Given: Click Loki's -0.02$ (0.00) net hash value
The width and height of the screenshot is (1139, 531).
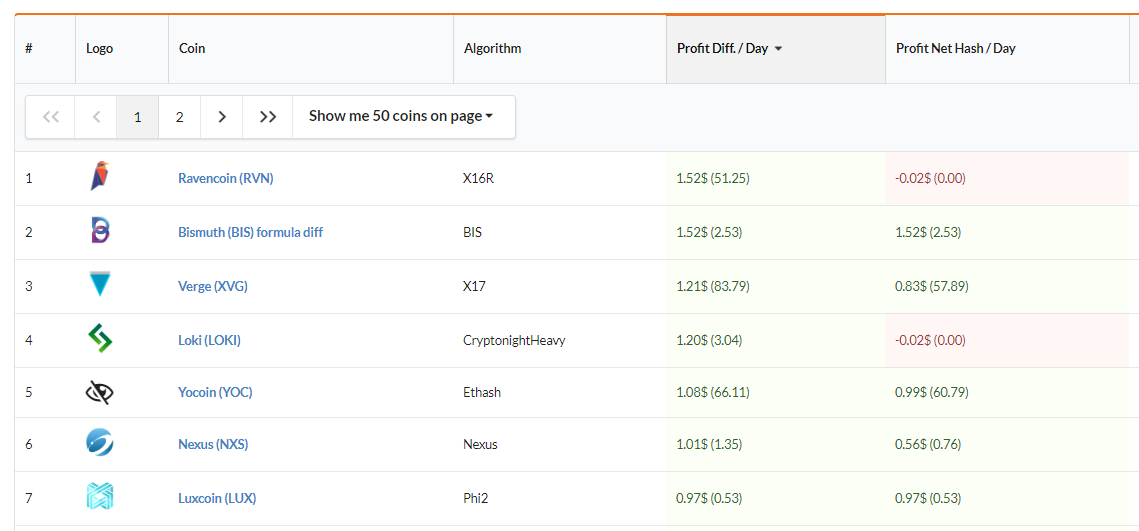Looking at the screenshot, I should [x=931, y=340].
